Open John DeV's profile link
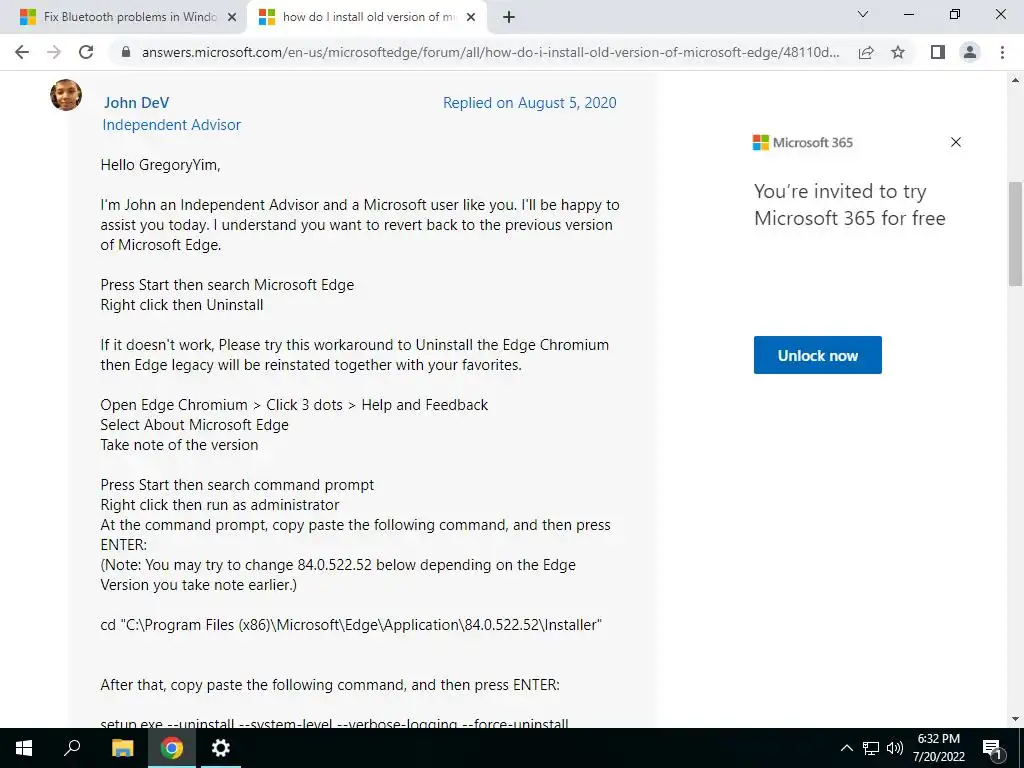 pos(136,103)
